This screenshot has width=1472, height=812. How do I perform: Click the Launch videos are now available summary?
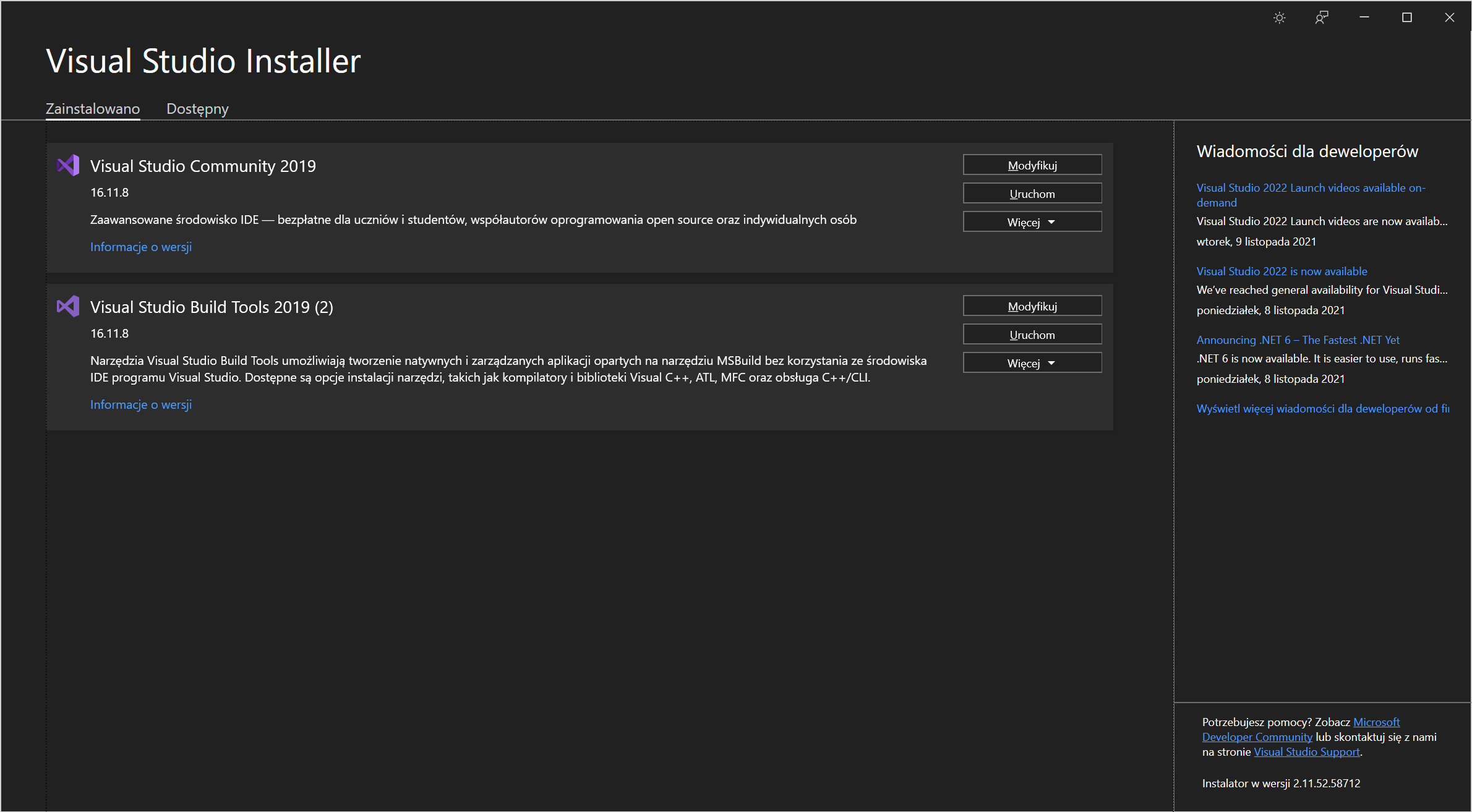[1322, 221]
